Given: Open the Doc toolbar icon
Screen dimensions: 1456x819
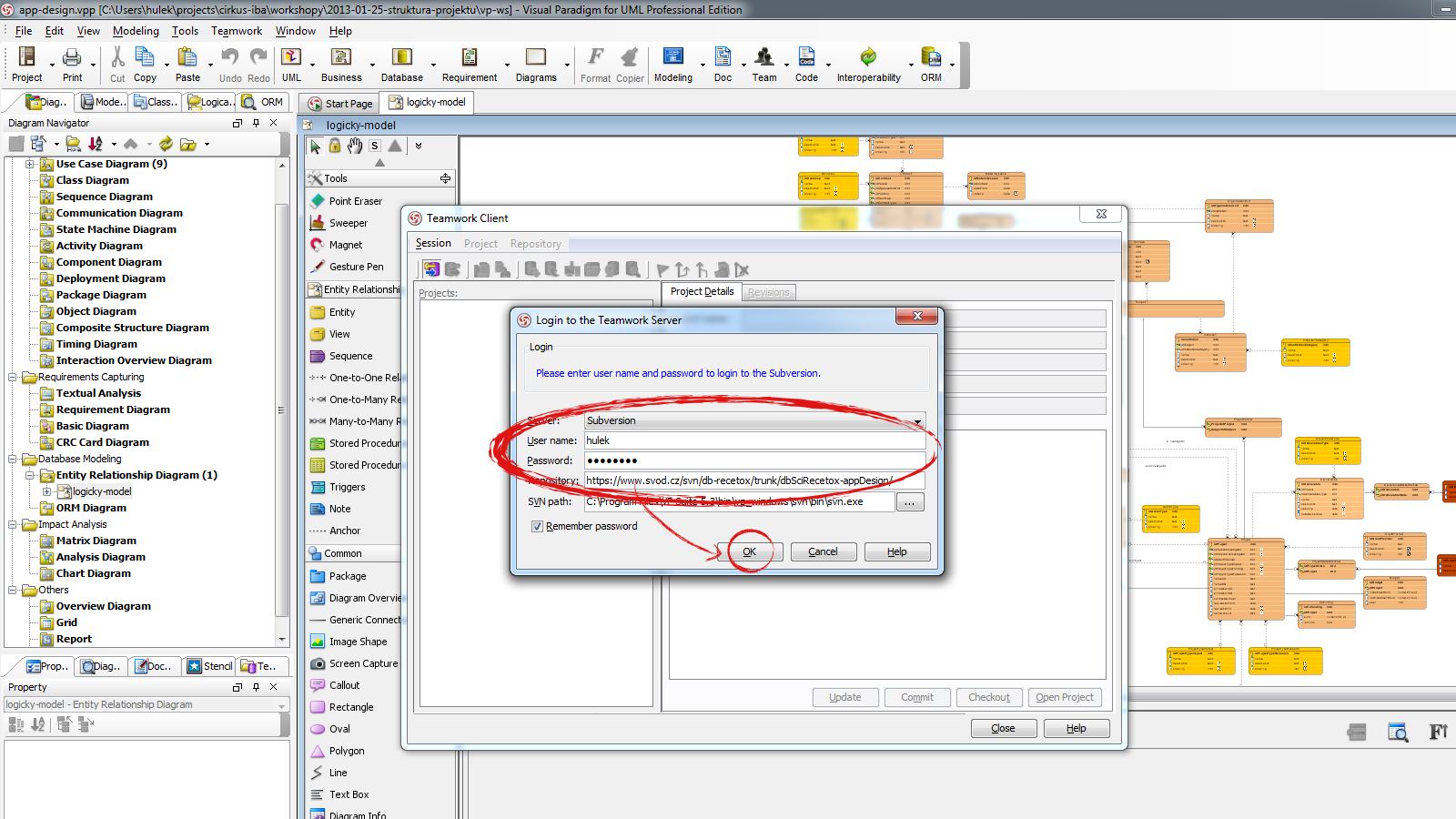Looking at the screenshot, I should click(723, 57).
